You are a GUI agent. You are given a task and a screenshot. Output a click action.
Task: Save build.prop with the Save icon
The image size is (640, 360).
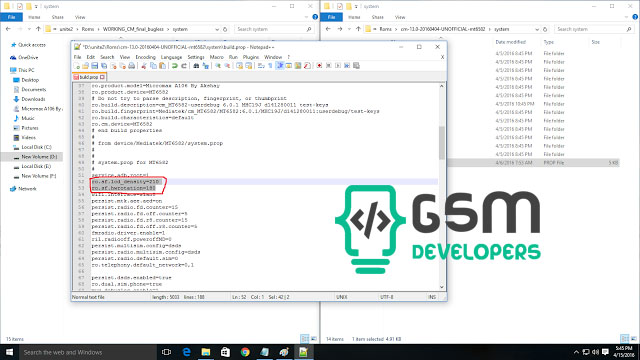point(94,66)
